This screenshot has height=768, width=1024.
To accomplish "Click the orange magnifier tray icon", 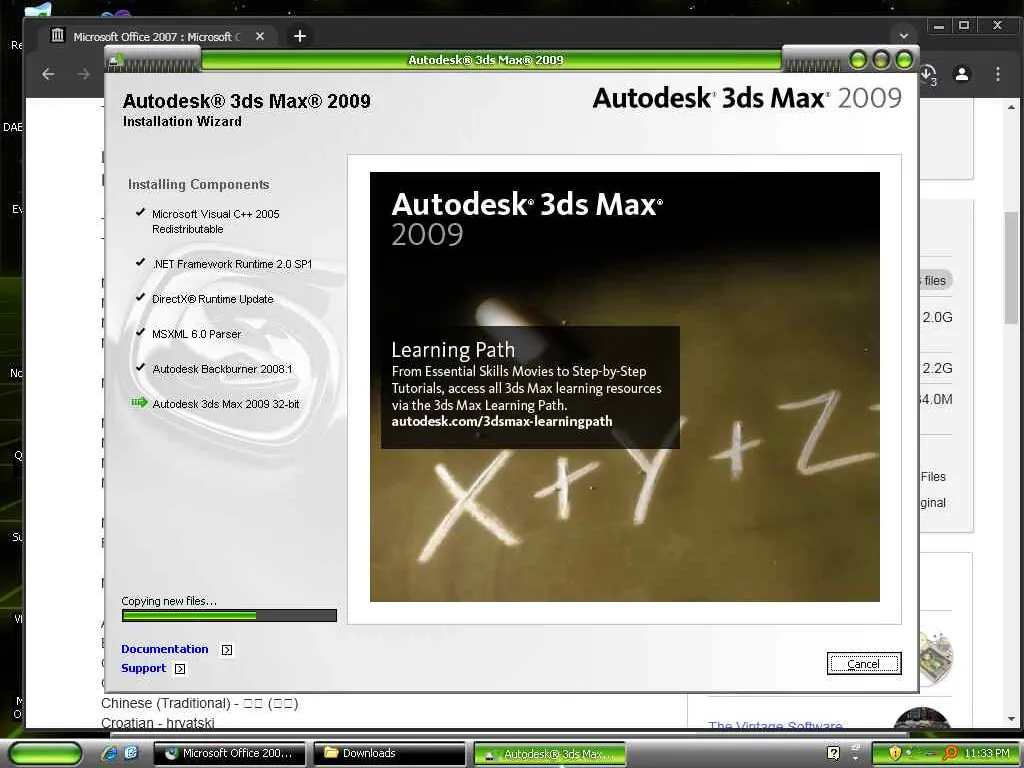I will (x=950, y=753).
